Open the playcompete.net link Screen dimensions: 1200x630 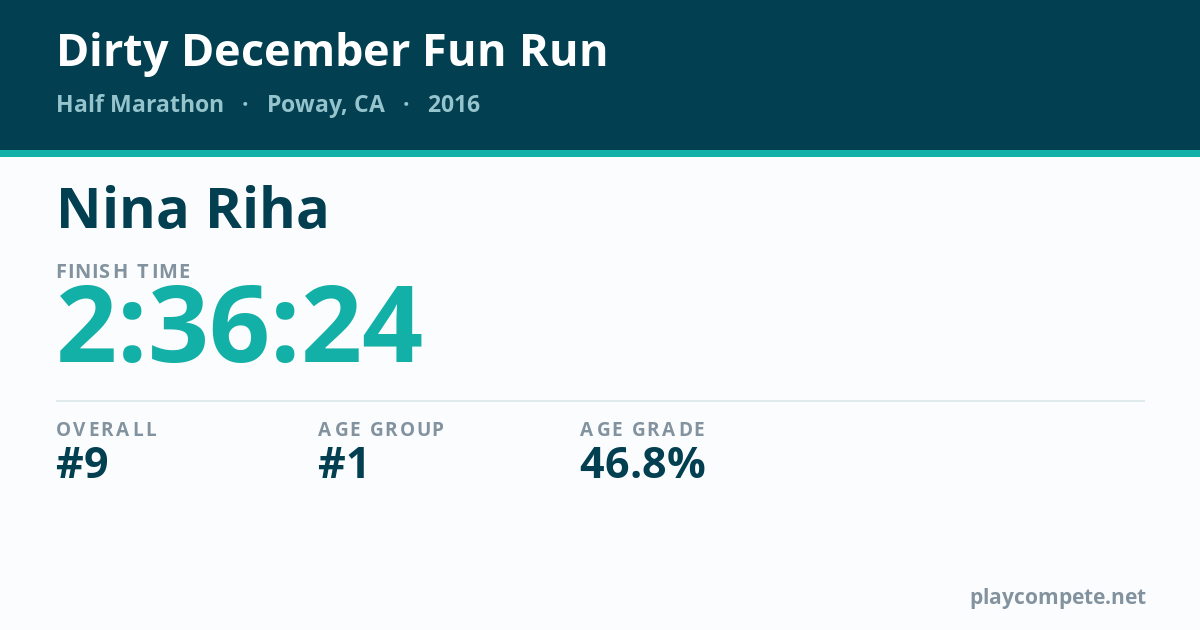[1058, 597]
